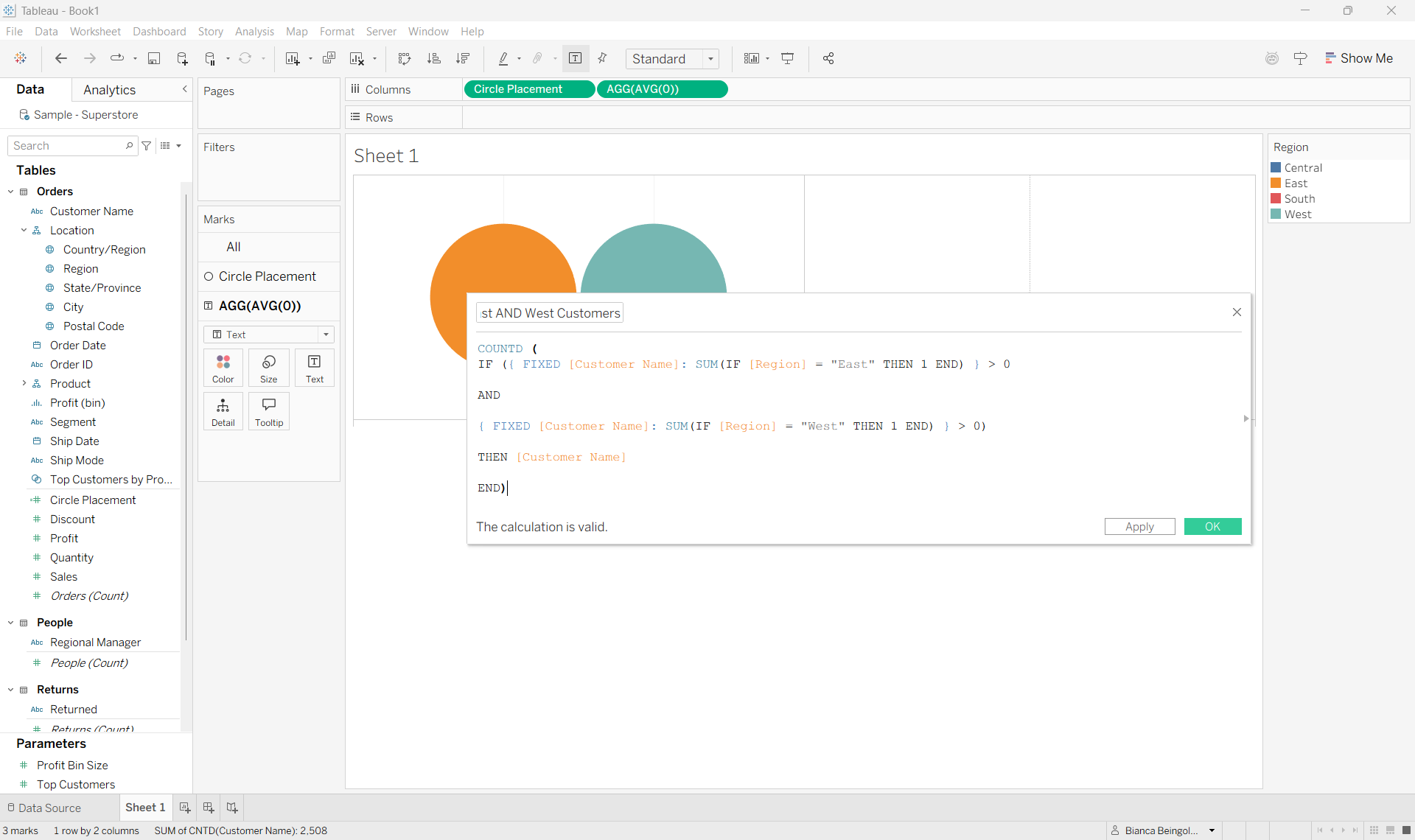Click the Tooltip marks card button
Viewport: 1415px width, 840px height.
[269, 411]
